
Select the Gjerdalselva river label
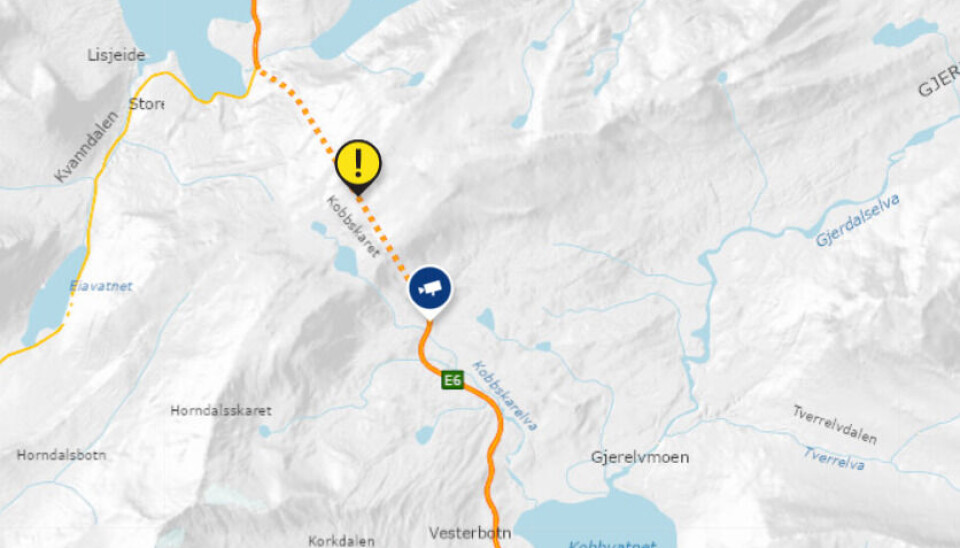[x=858, y=220]
